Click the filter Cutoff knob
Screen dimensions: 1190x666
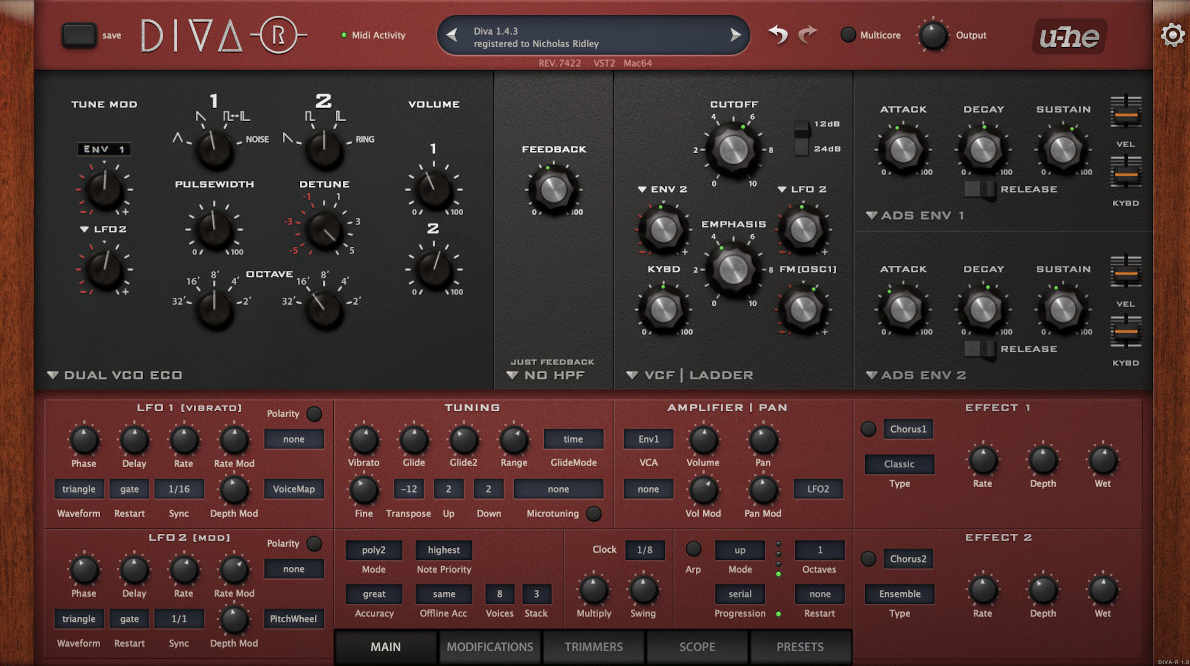[x=732, y=149]
